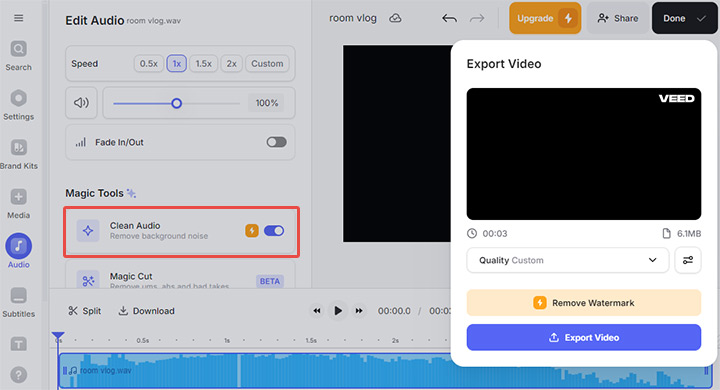Fast forward playback
The width and height of the screenshot is (720, 390).
tap(359, 311)
